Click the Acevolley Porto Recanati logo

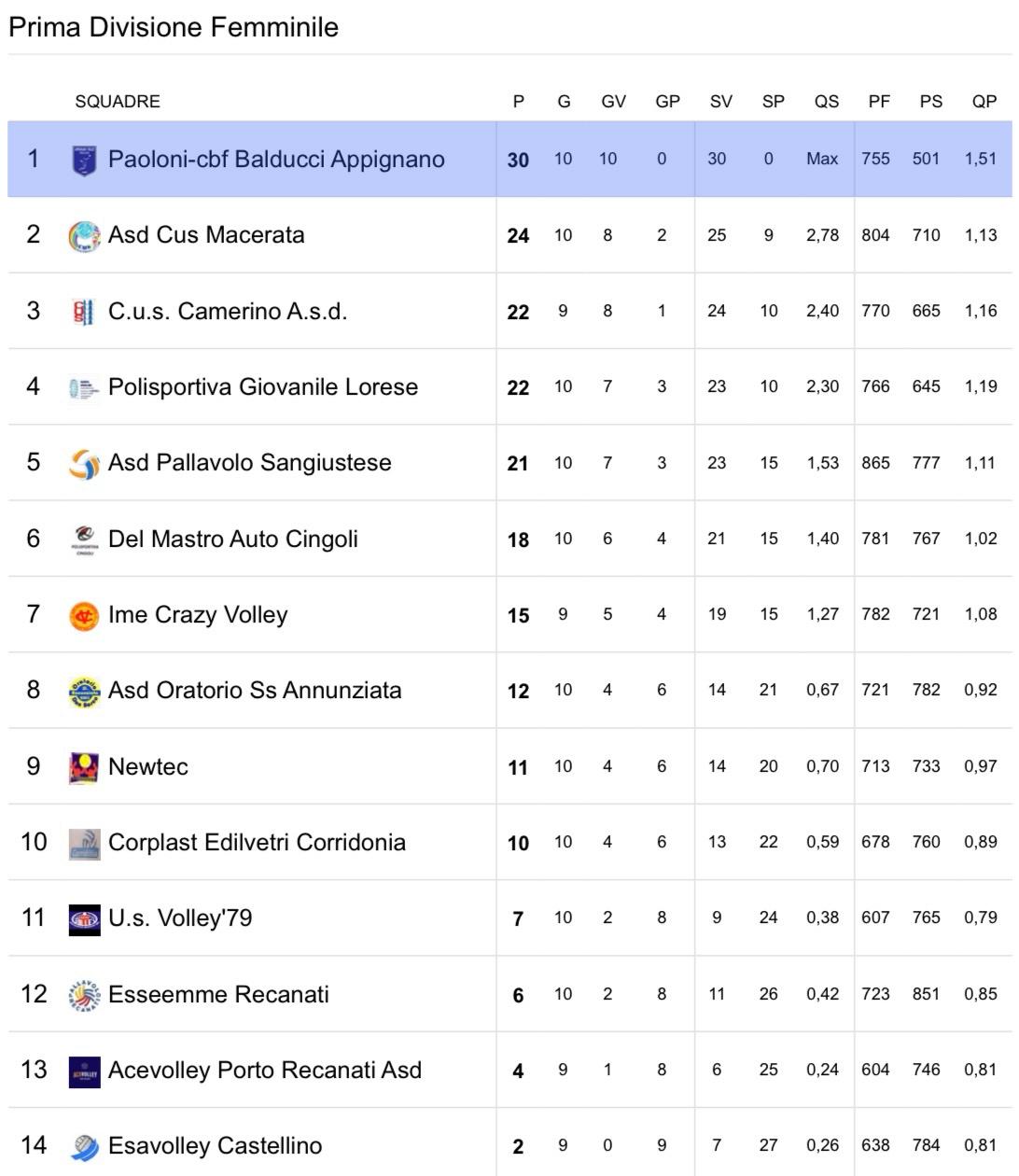pyautogui.click(x=84, y=1071)
